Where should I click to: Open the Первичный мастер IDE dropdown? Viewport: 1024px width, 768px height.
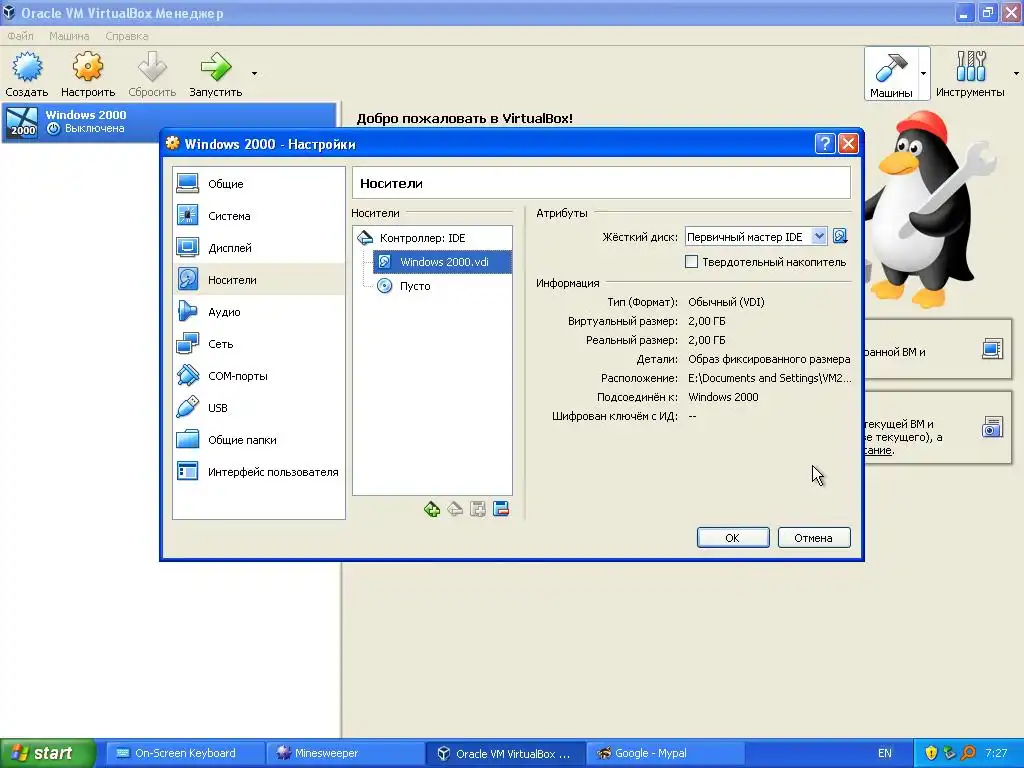[756, 237]
